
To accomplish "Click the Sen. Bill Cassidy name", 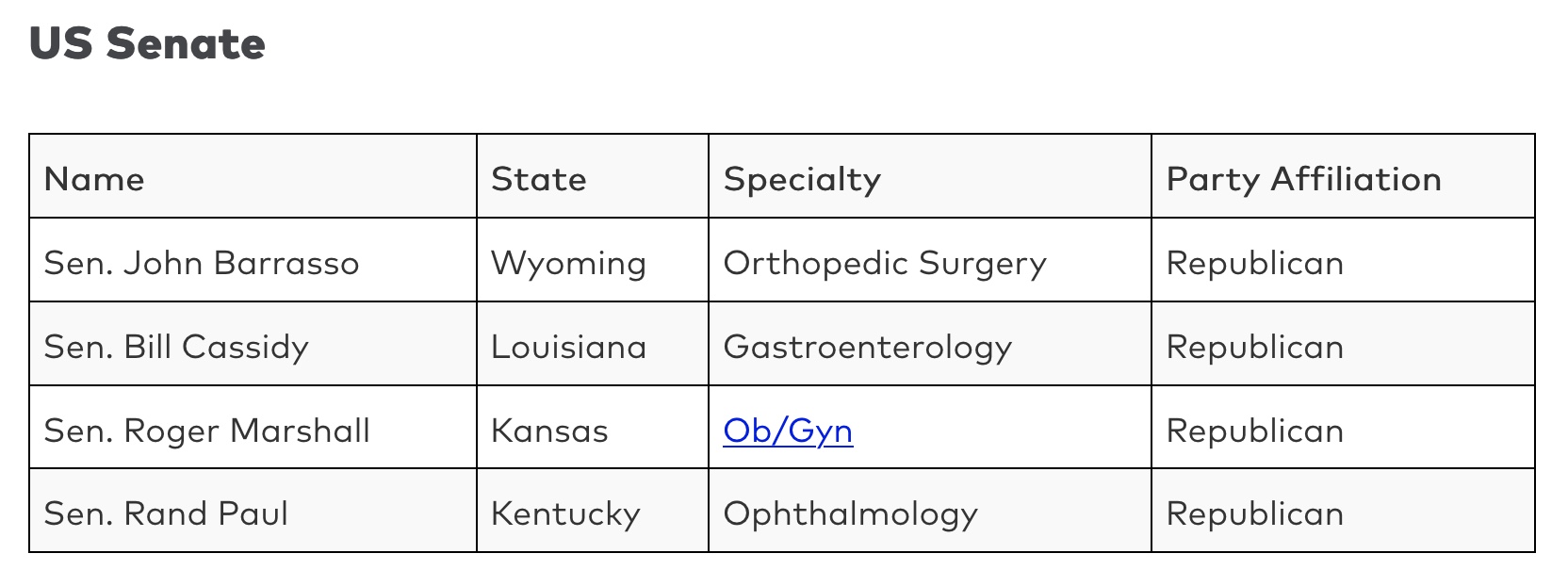I will click(x=176, y=347).
